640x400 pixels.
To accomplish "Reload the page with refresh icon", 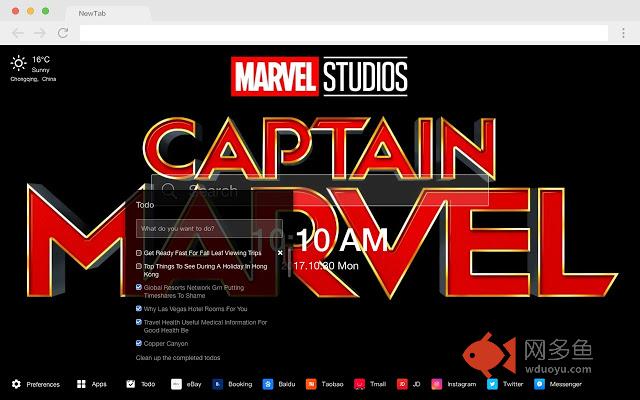I will pos(63,33).
